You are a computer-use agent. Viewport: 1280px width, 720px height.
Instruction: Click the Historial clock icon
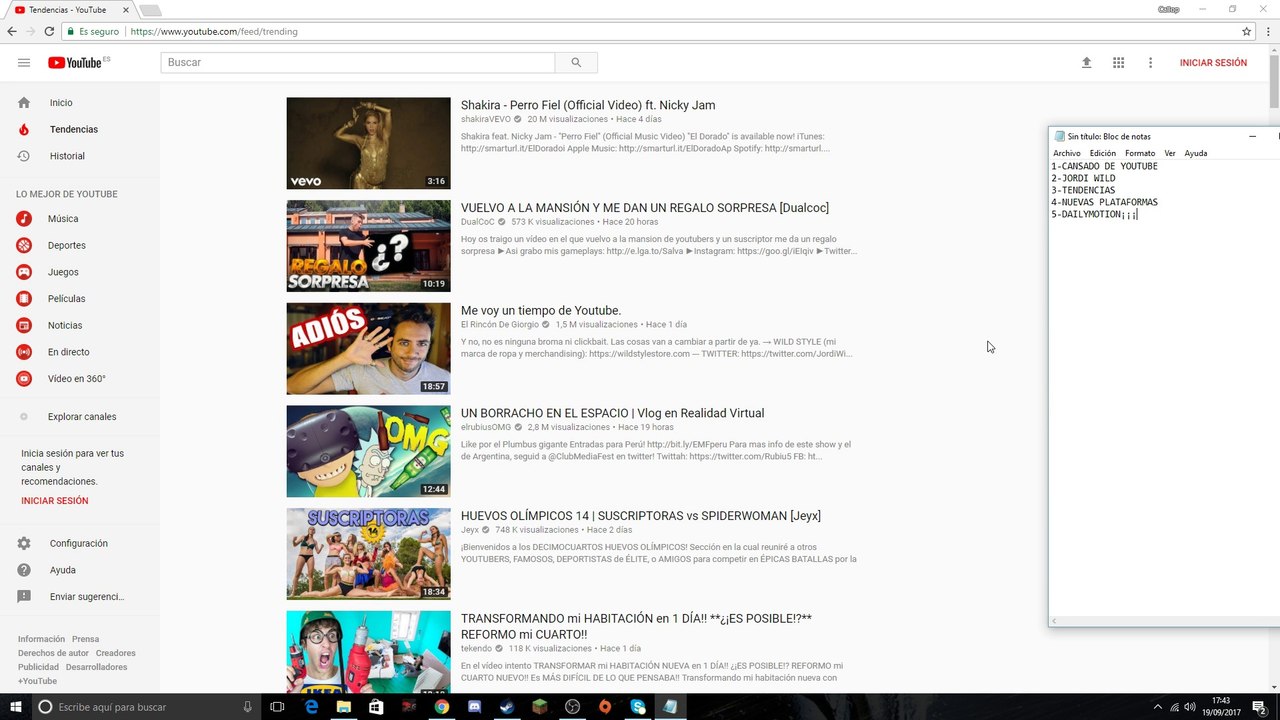point(24,156)
